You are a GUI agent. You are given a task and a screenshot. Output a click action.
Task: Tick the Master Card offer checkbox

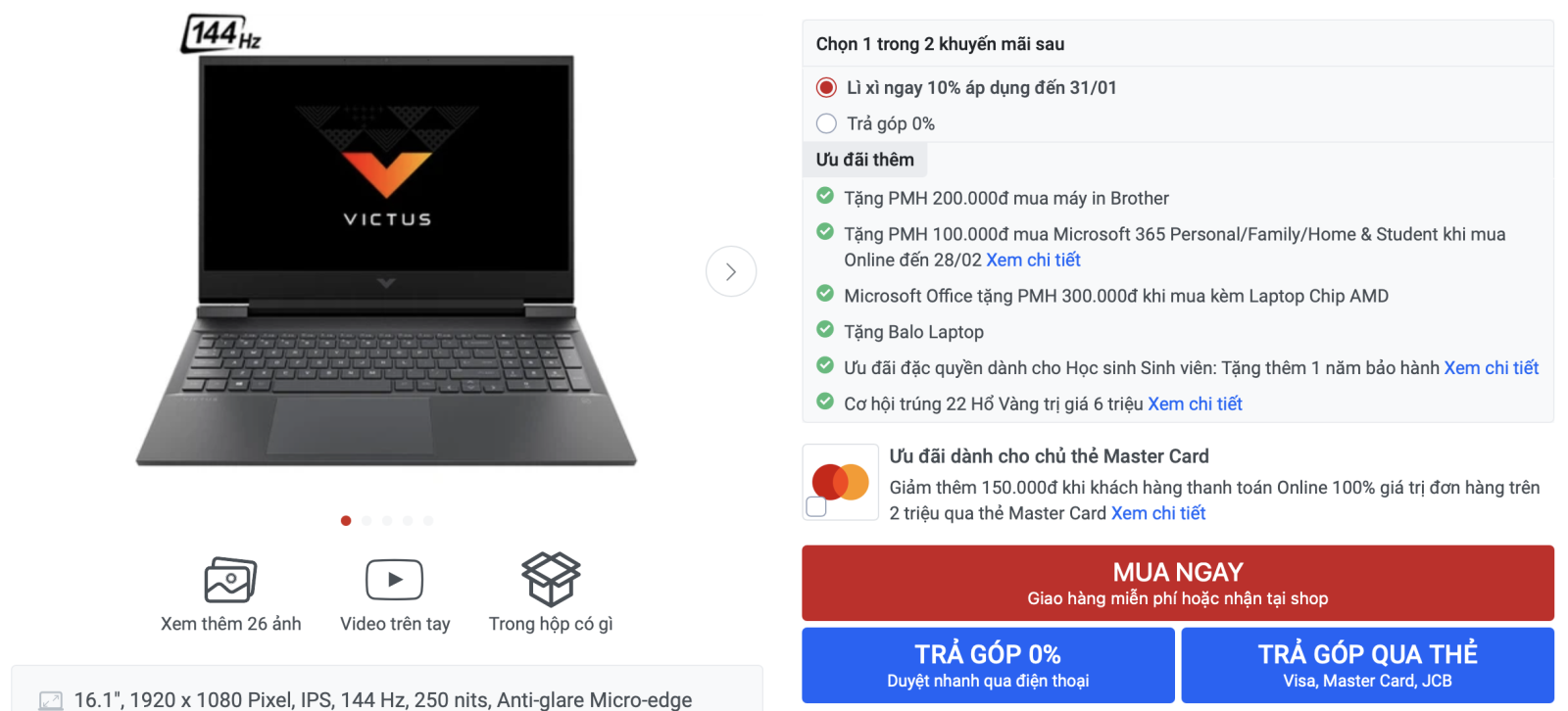pyautogui.click(x=816, y=506)
